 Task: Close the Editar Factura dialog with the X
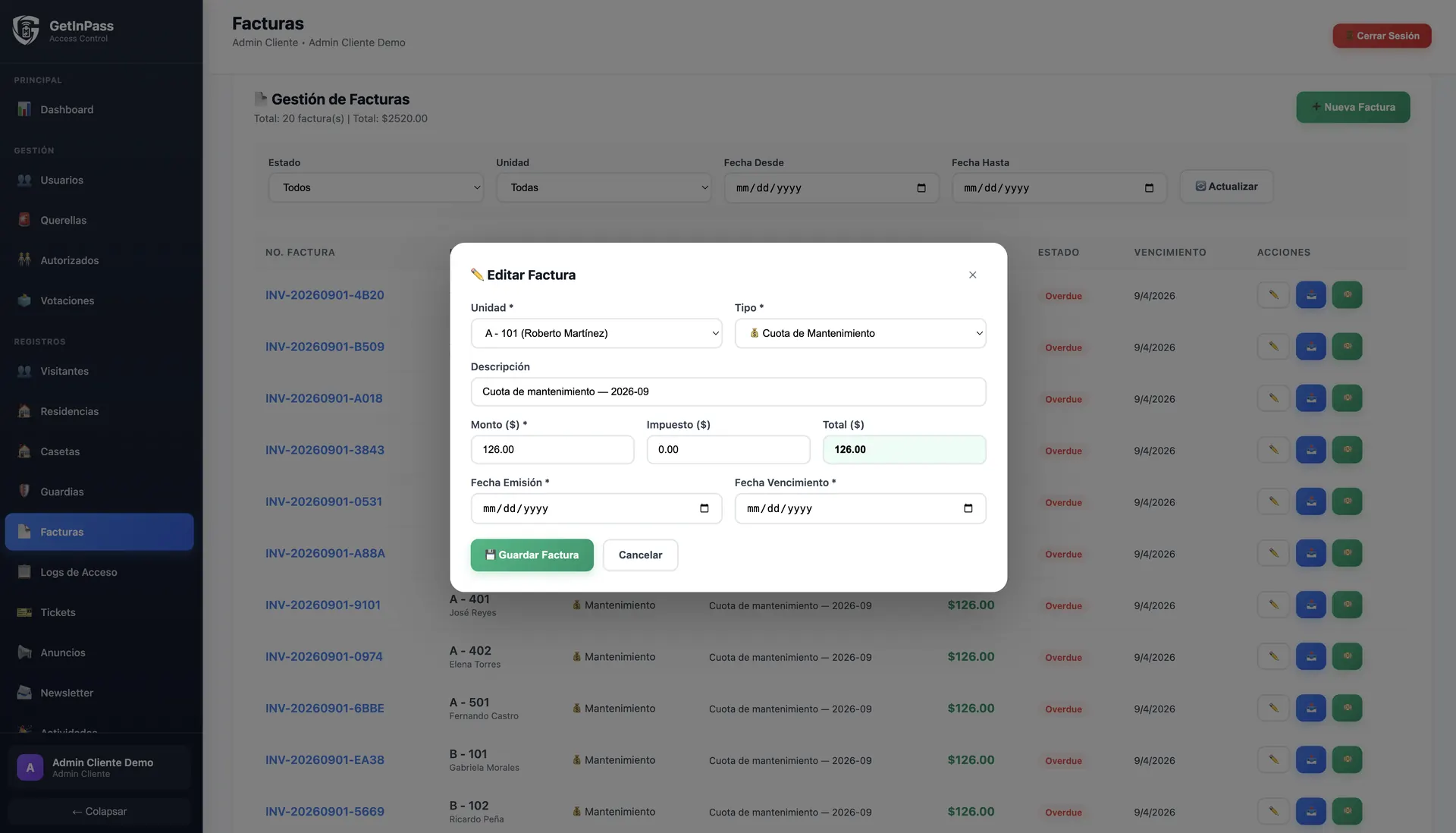tap(972, 275)
